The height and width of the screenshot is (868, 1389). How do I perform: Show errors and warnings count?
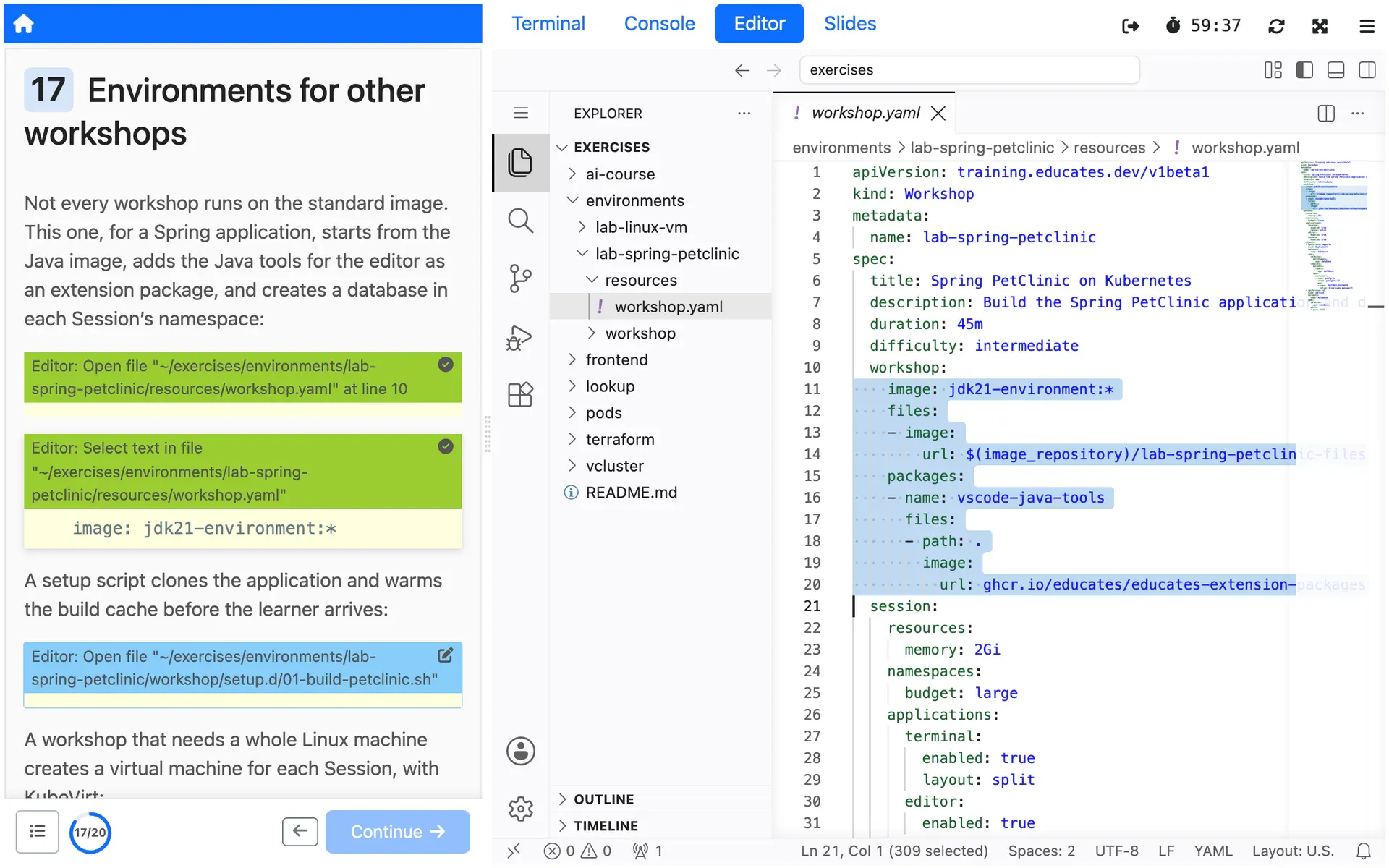[577, 851]
